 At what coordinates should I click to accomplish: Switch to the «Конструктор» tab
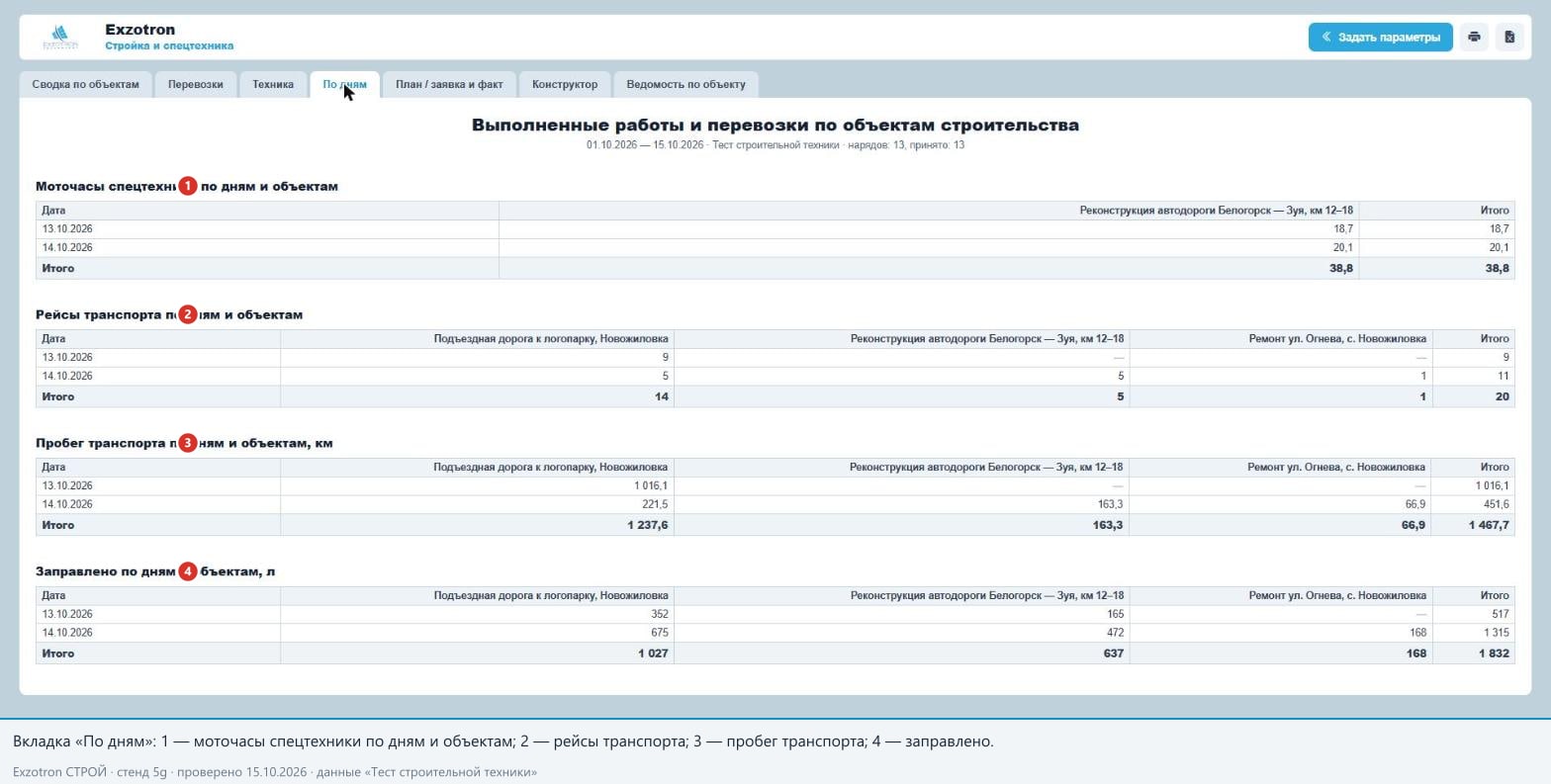tap(565, 85)
